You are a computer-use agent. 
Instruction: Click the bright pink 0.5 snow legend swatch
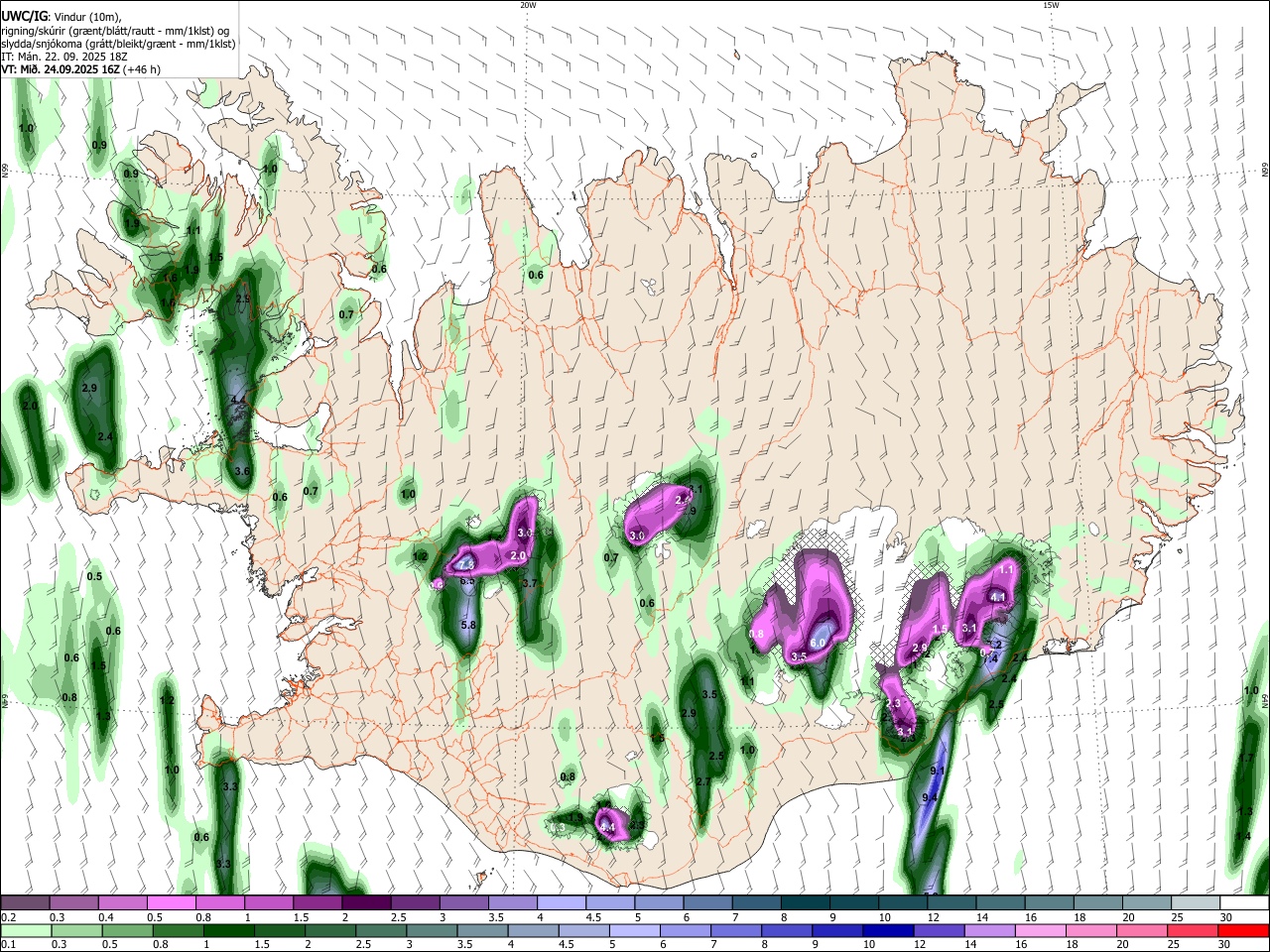[x=172, y=902]
